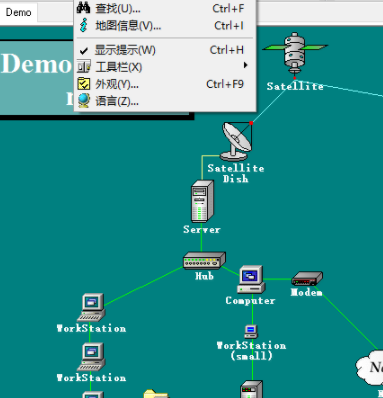This screenshot has height=398, width=383.
Task: Click the network cloud icon
Action: point(369,368)
